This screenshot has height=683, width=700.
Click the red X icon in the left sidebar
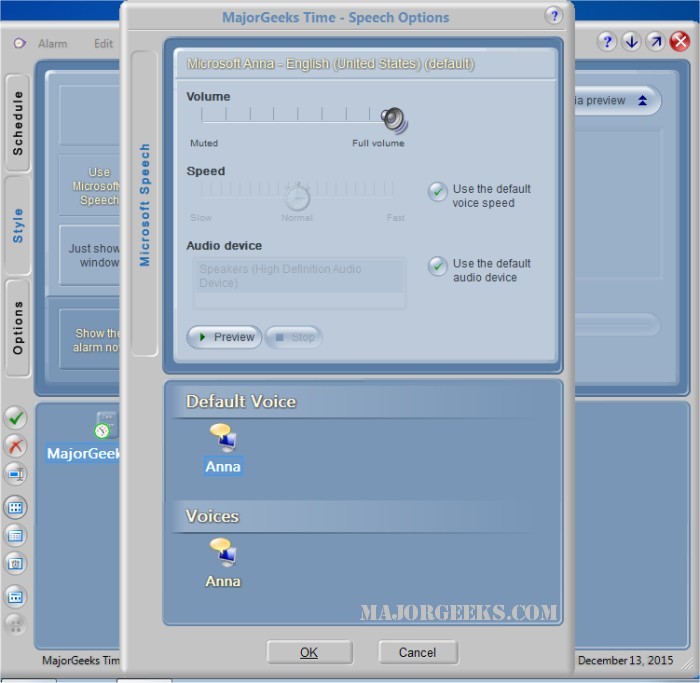pos(16,446)
